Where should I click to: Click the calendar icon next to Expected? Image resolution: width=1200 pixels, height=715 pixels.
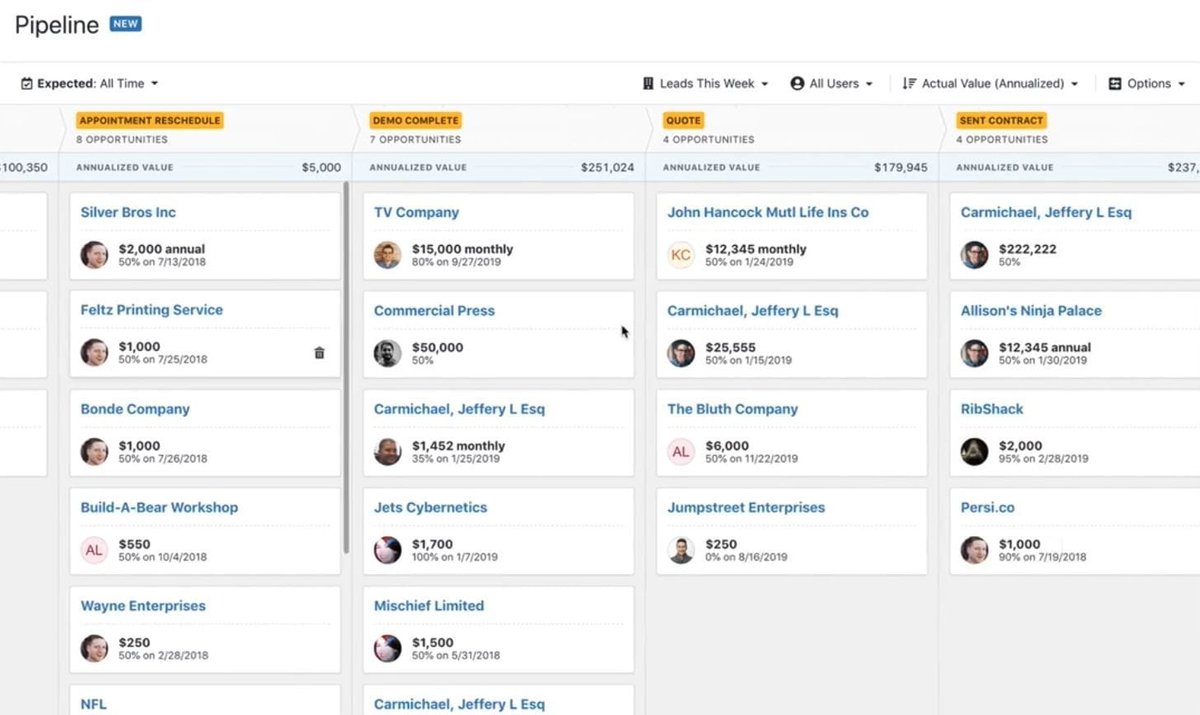coord(27,84)
